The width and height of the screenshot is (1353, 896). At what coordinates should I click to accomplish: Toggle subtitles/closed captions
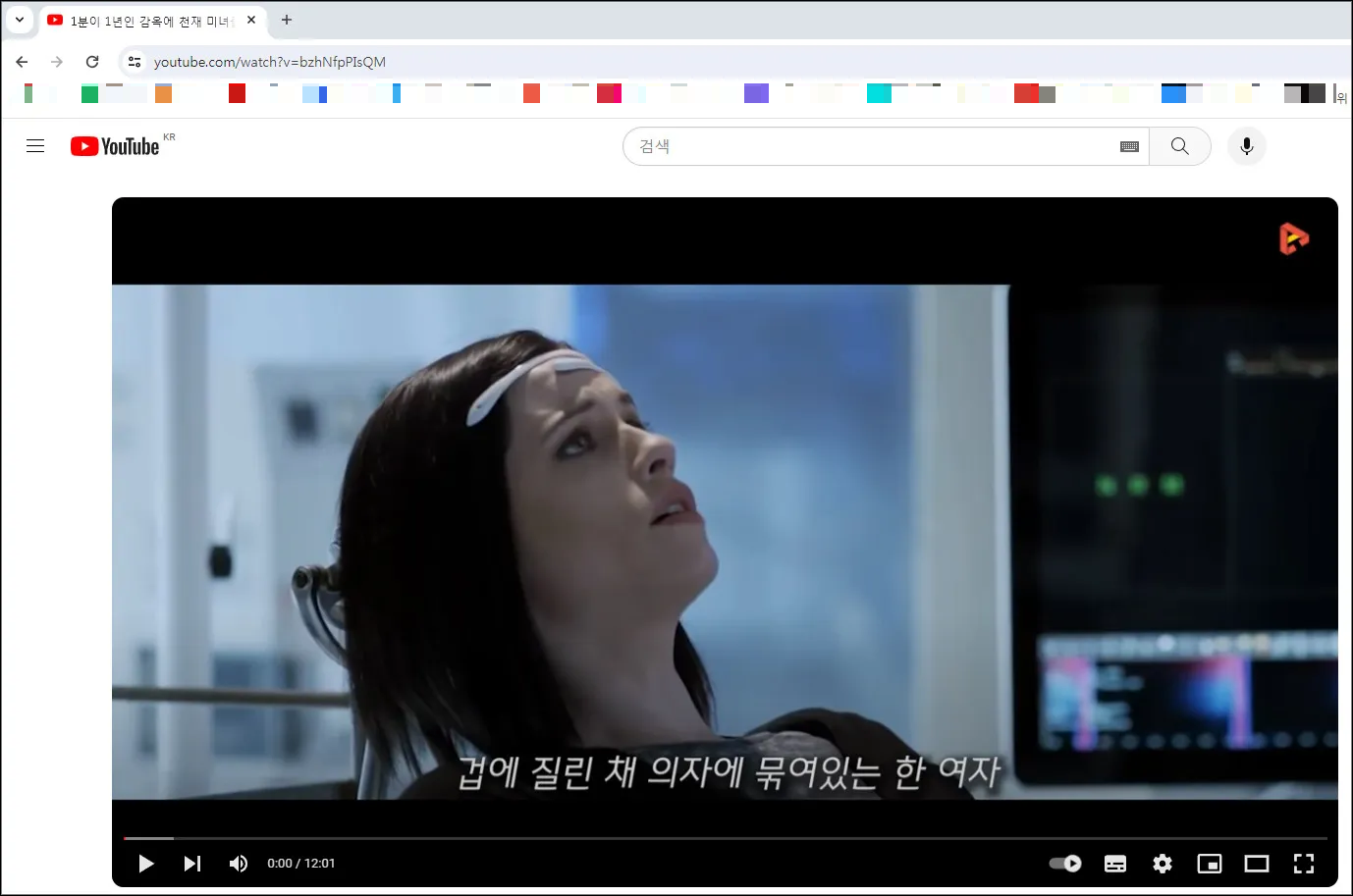coord(1115,864)
